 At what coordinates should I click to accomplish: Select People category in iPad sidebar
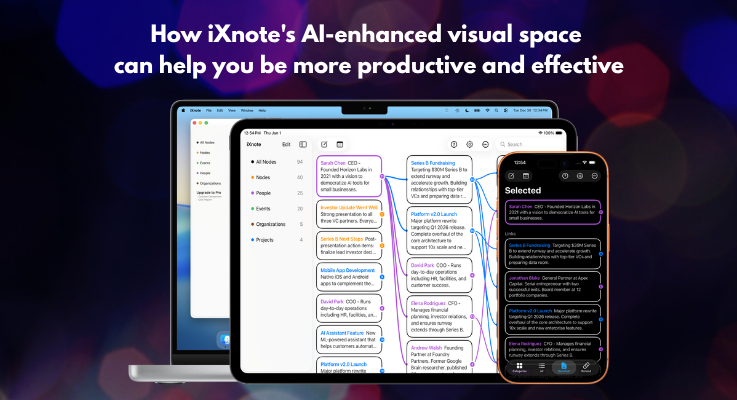[x=276, y=193]
